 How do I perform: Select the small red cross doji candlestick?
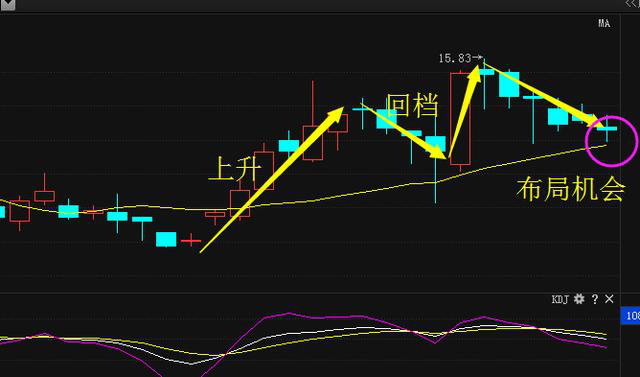[191, 240]
